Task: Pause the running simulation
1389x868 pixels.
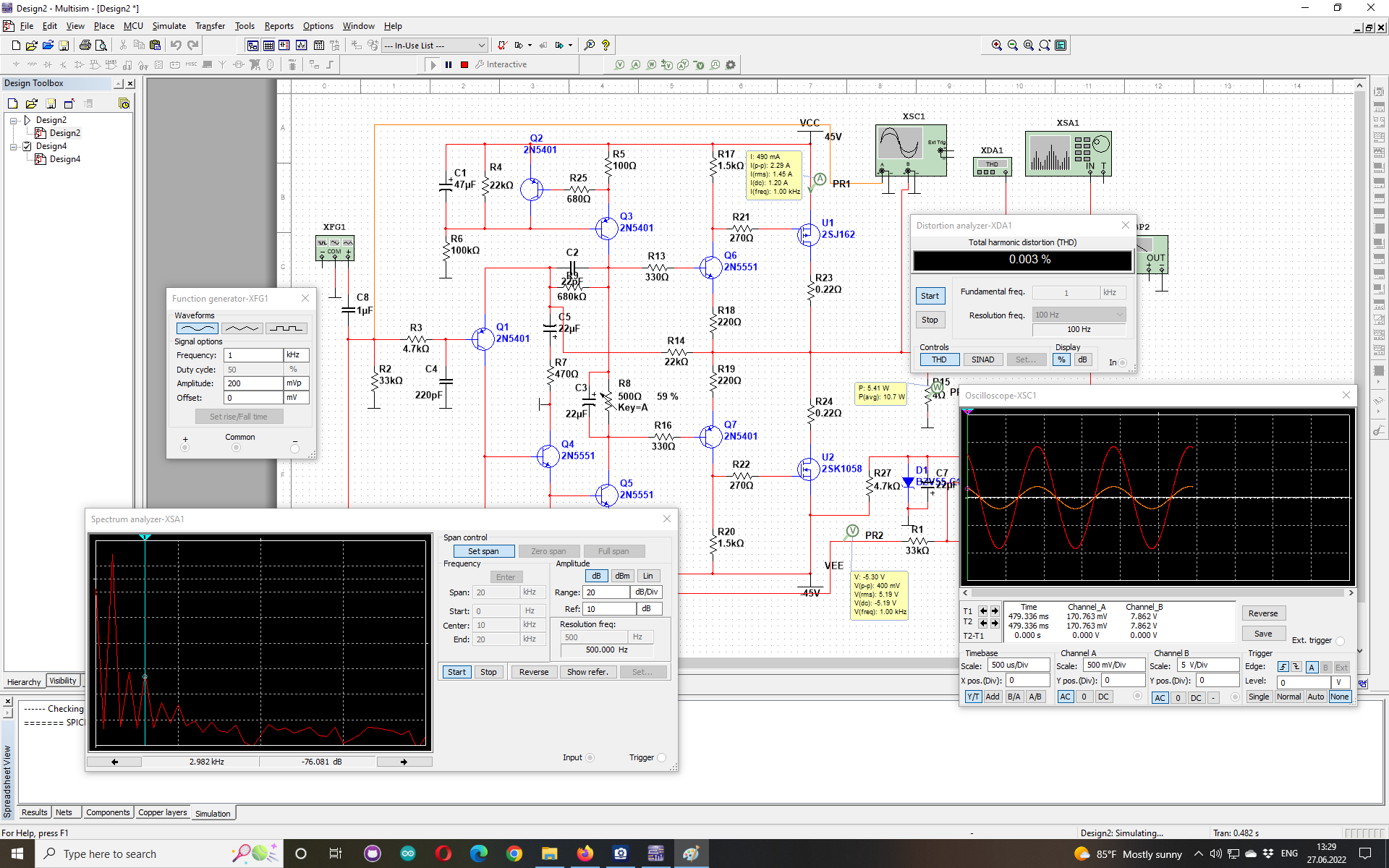Action: [449, 64]
